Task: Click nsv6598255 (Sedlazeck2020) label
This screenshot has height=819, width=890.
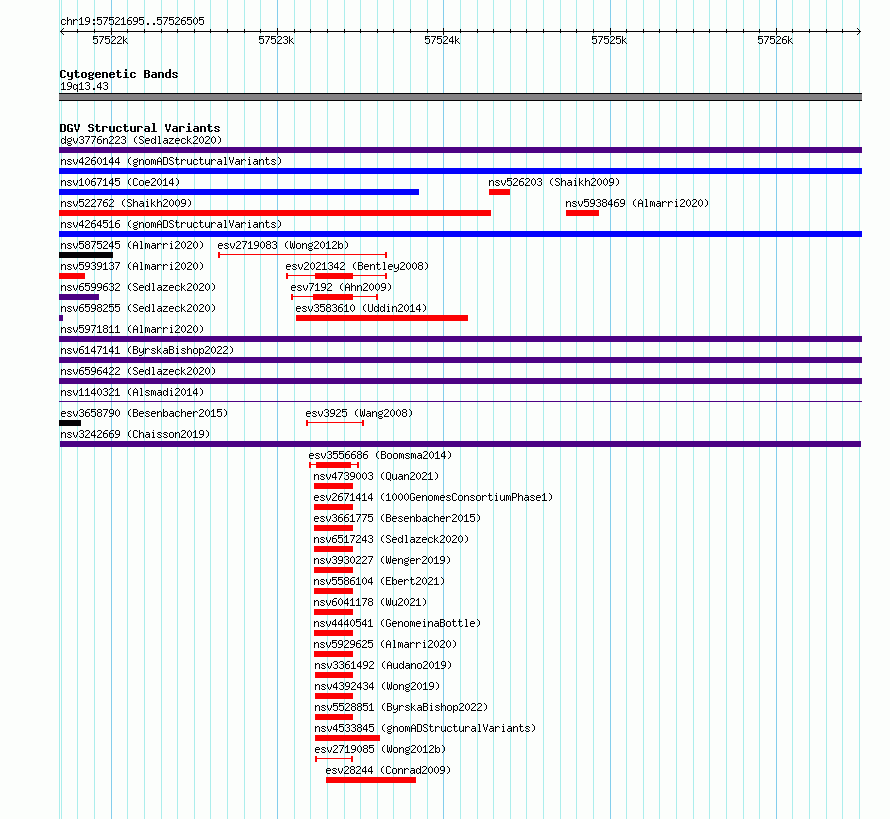Action: [x=138, y=308]
